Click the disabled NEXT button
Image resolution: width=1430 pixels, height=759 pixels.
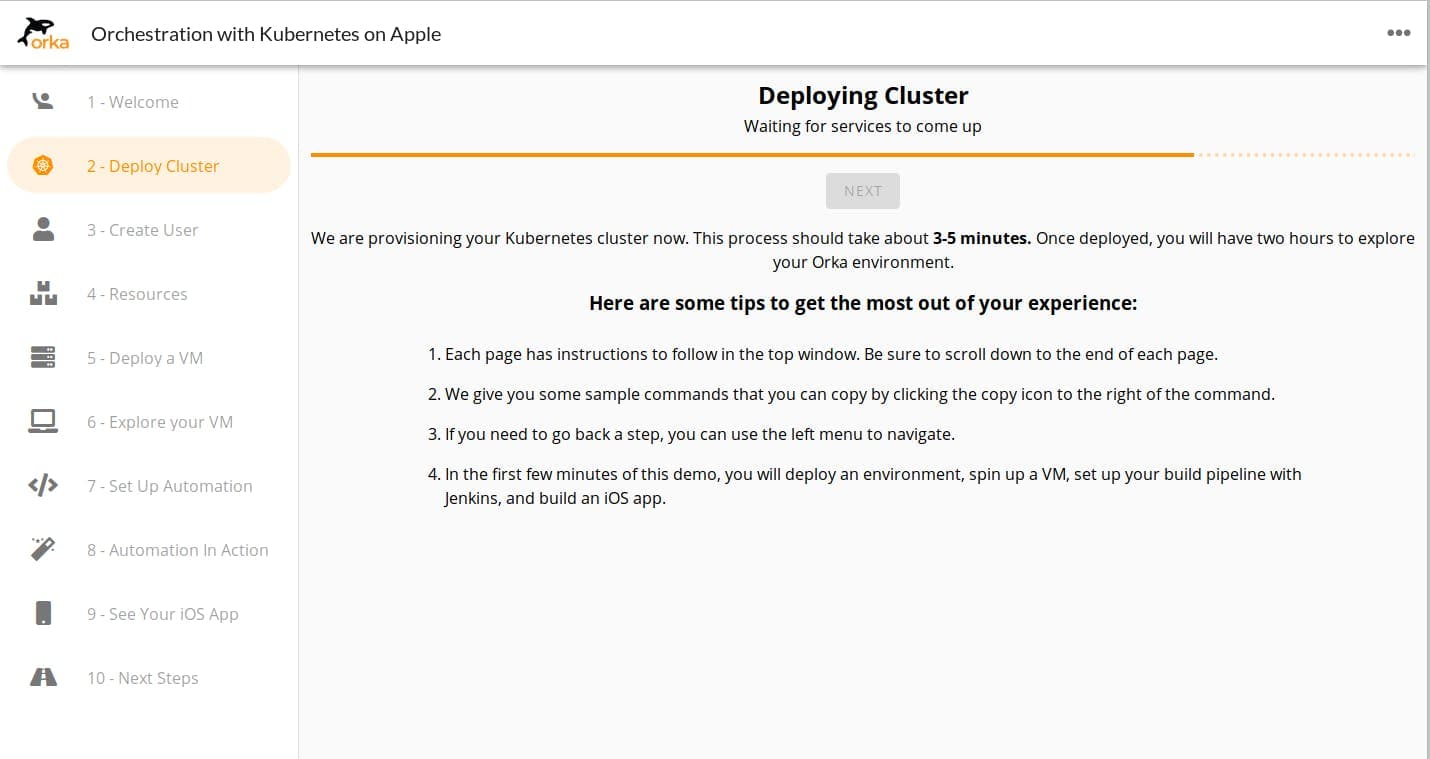862,190
